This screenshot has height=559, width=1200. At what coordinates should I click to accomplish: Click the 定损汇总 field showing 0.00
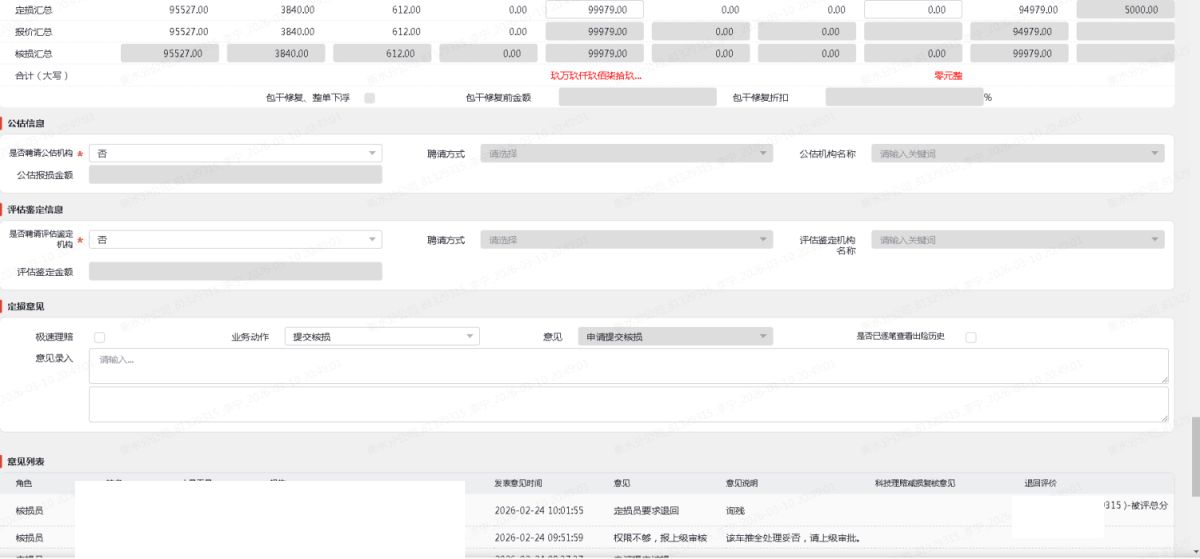coord(912,9)
